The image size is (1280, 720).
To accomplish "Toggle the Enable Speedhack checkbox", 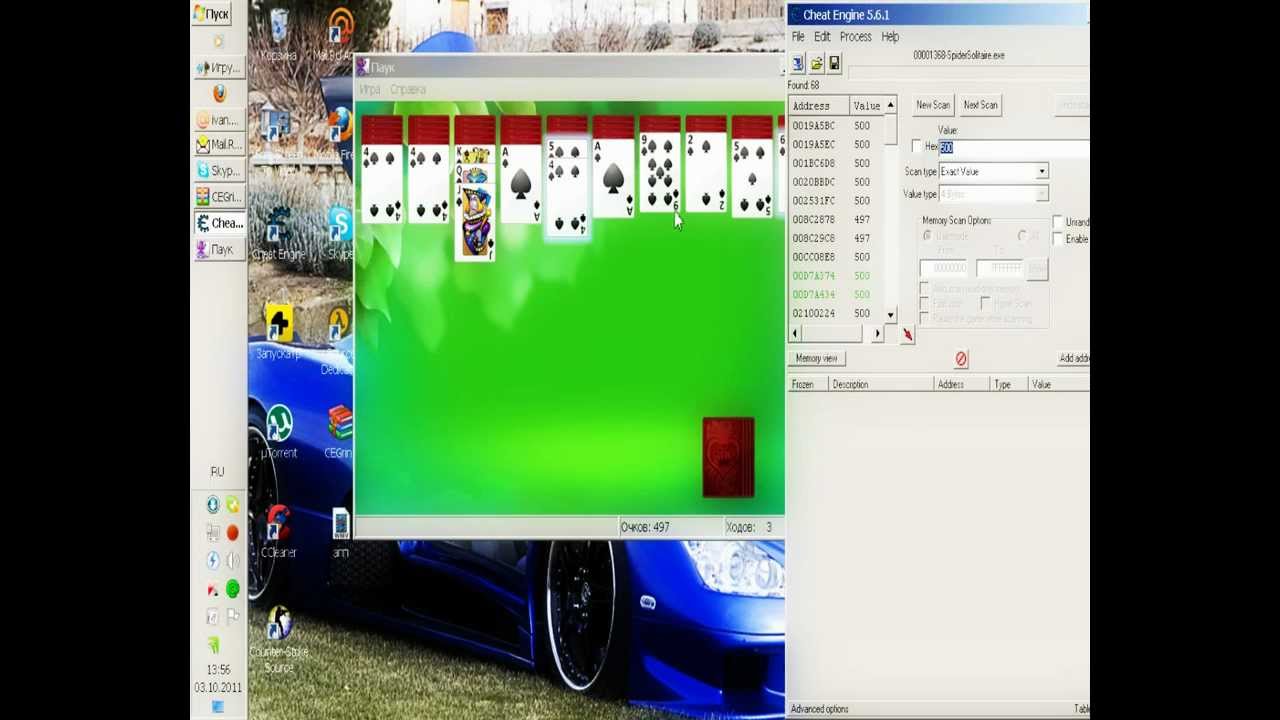I will click(1058, 239).
